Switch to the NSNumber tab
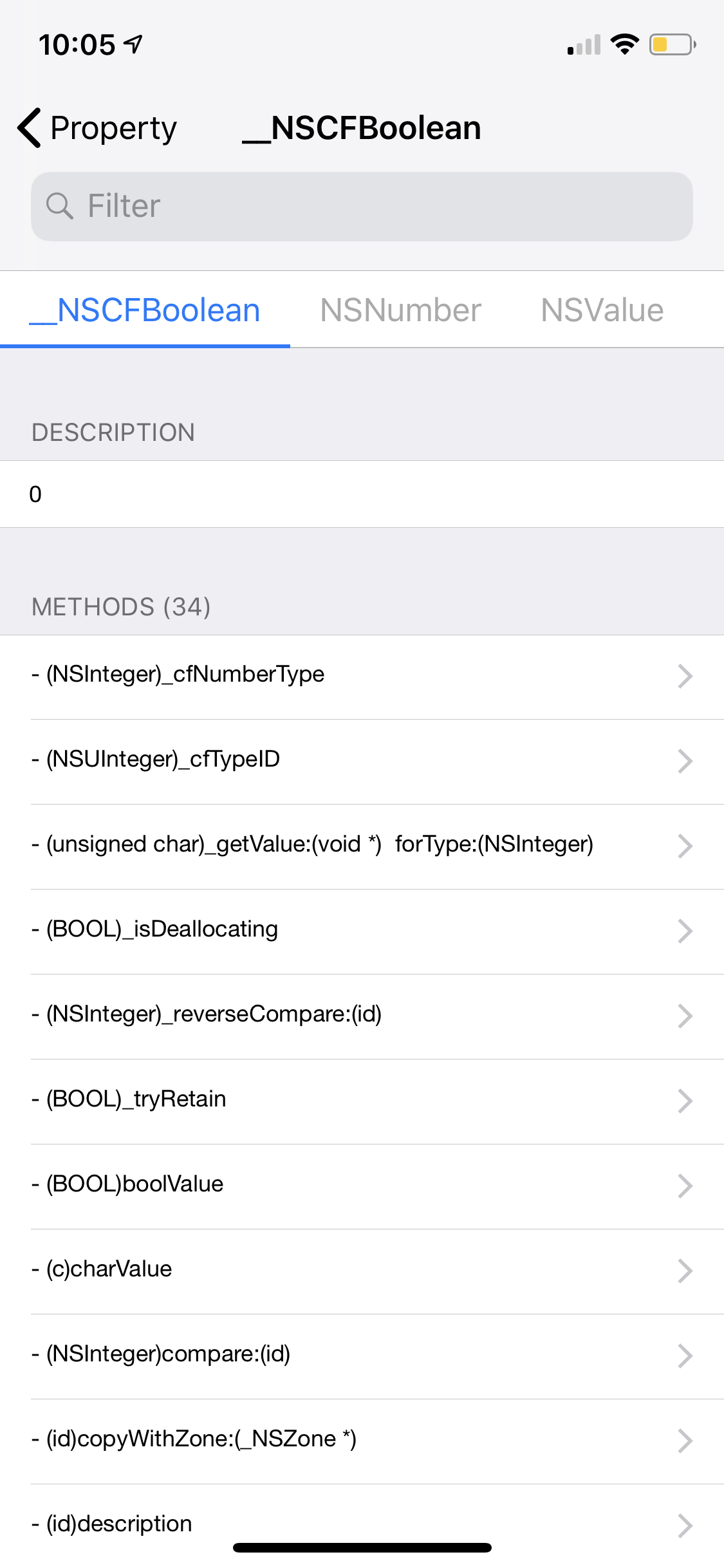 click(x=400, y=310)
